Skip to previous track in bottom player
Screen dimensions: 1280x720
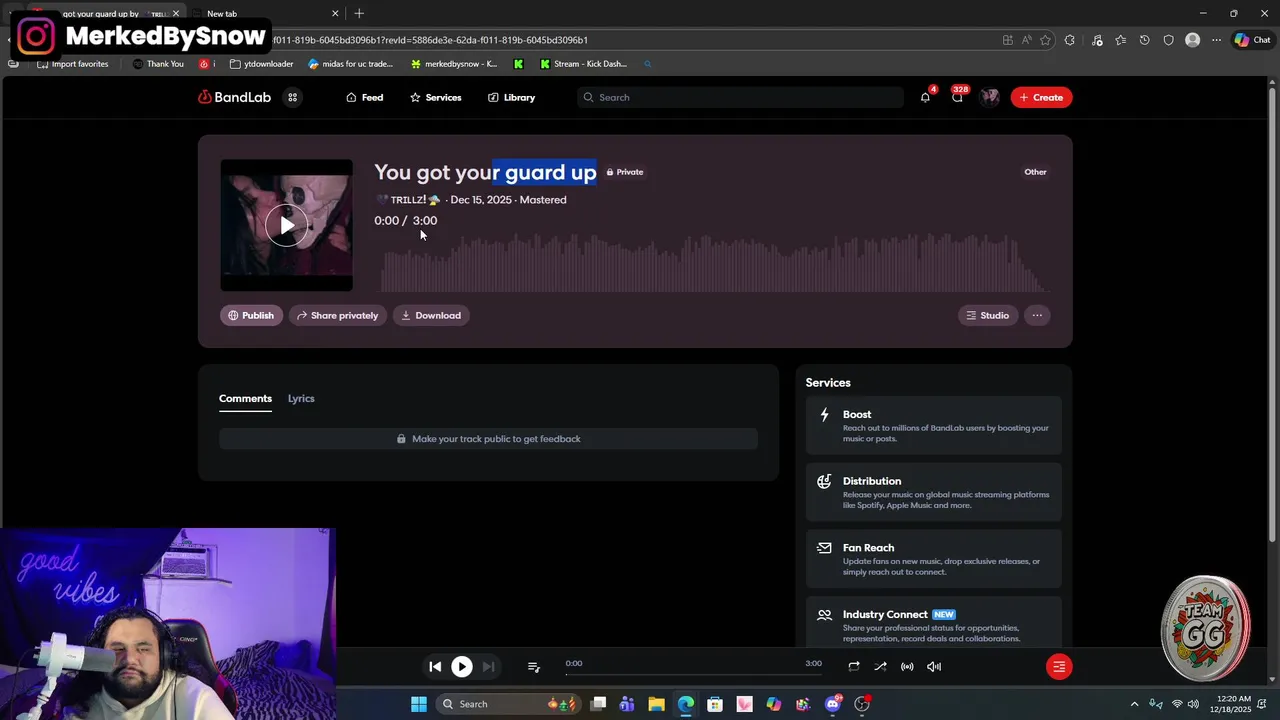pos(435,666)
